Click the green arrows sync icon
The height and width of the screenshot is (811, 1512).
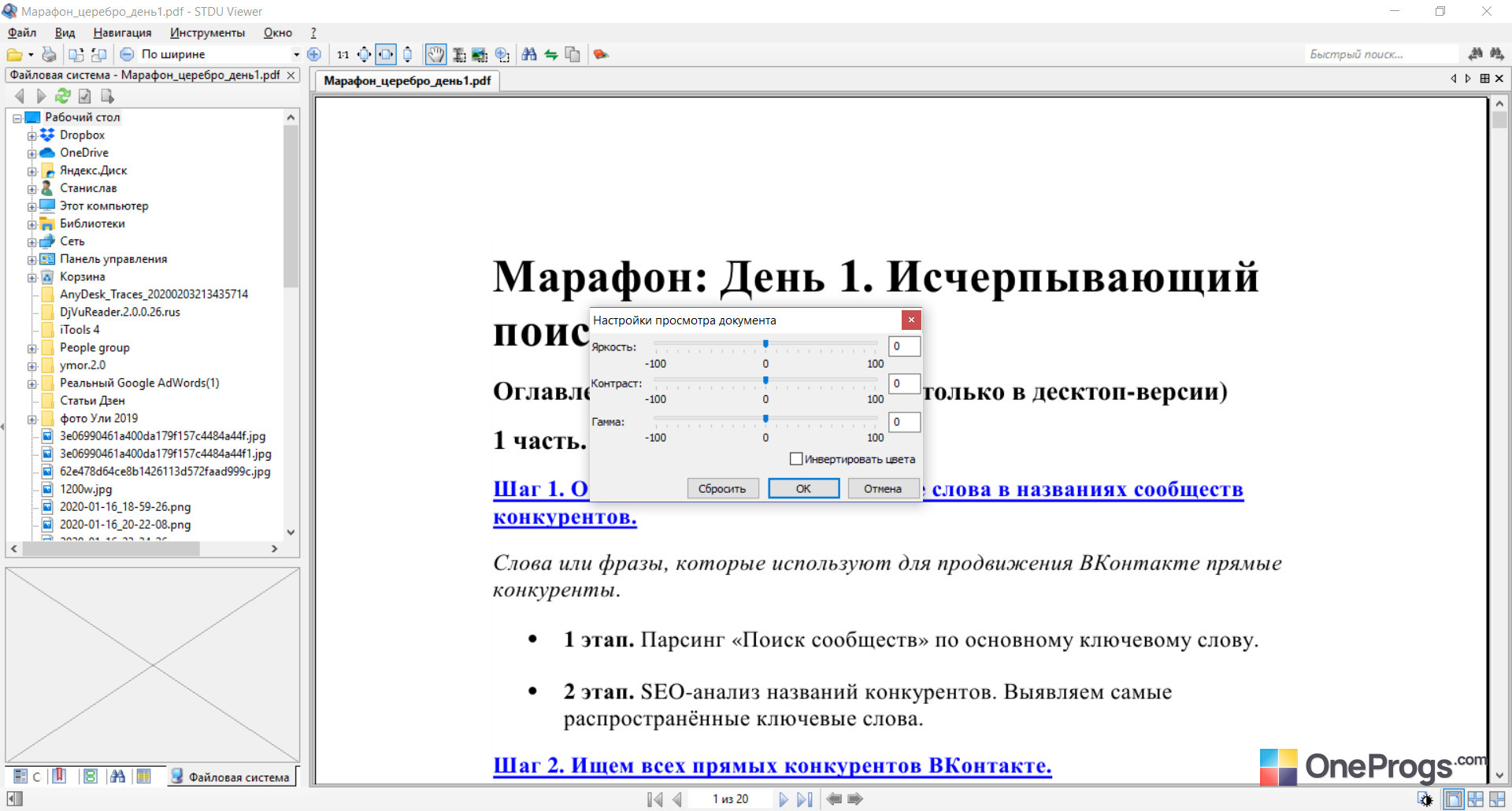coord(551,54)
